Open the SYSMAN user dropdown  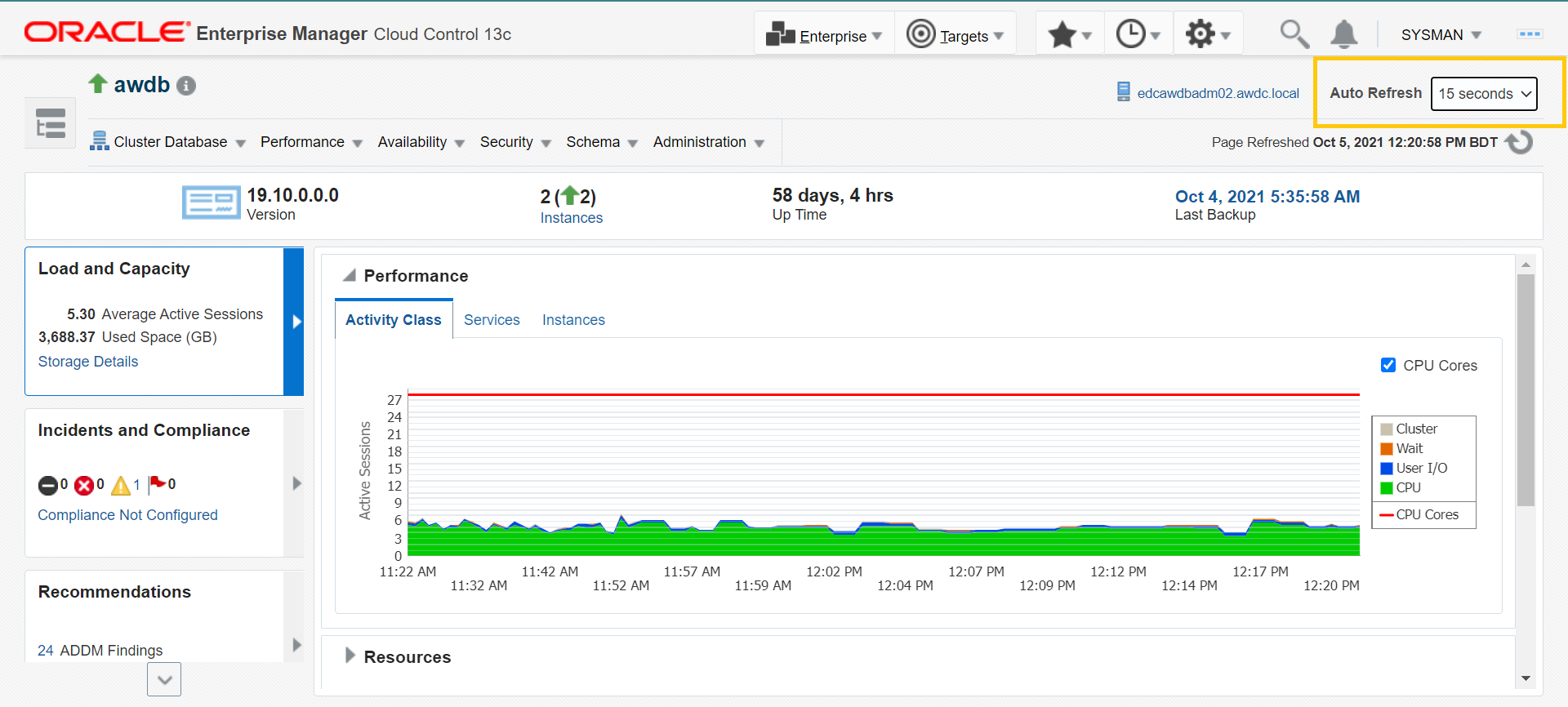[1441, 35]
